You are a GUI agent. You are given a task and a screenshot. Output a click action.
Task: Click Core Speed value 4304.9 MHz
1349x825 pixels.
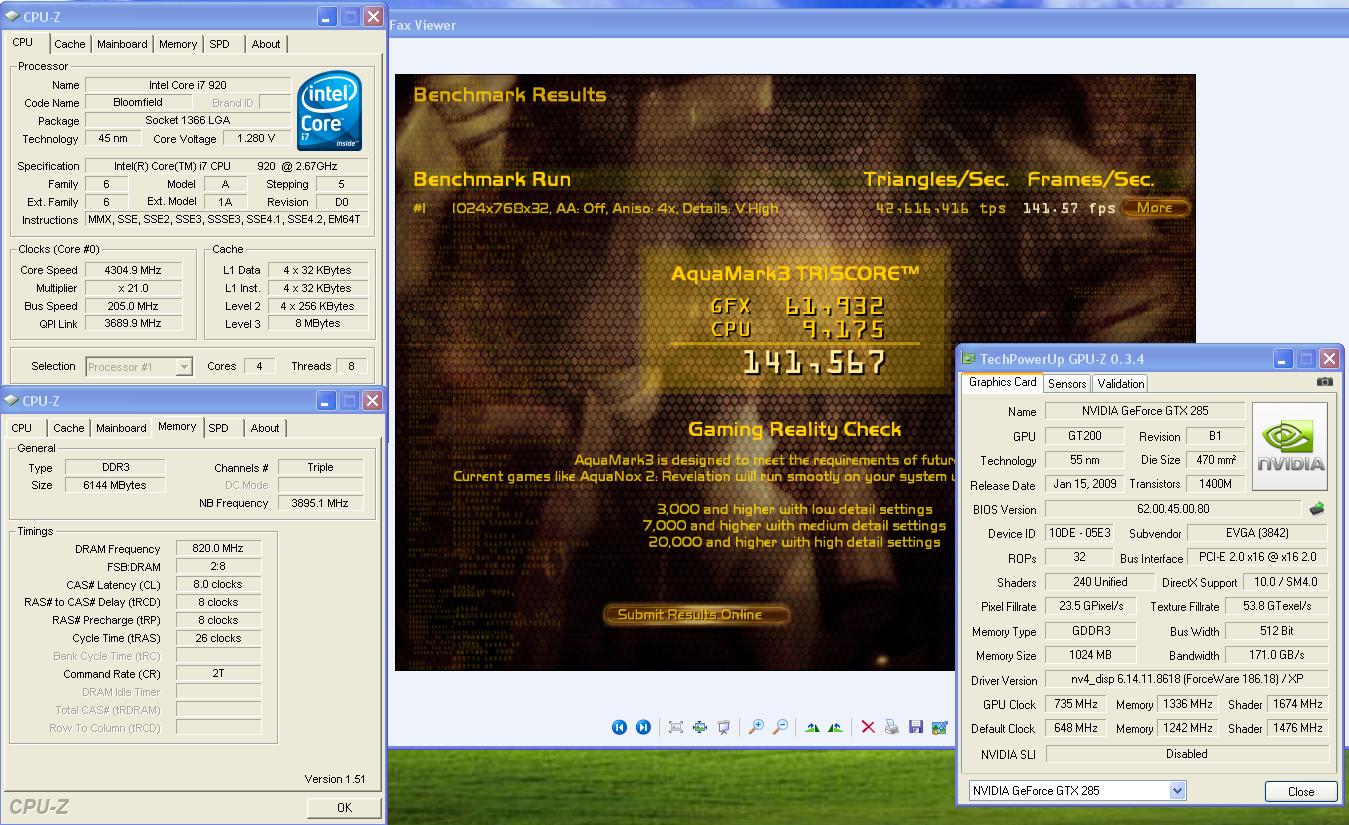click(x=133, y=270)
